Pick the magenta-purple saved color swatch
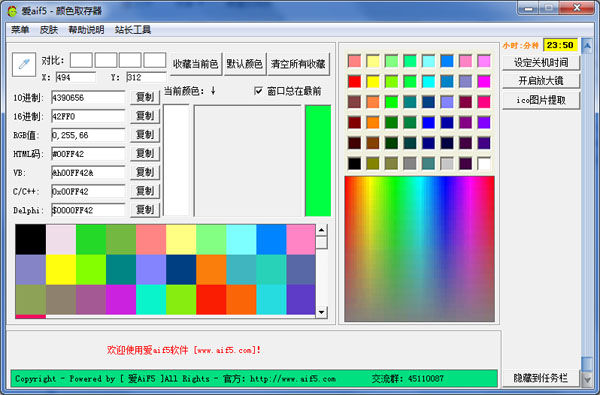This screenshot has width=600, height=395. pyautogui.click(x=121, y=300)
